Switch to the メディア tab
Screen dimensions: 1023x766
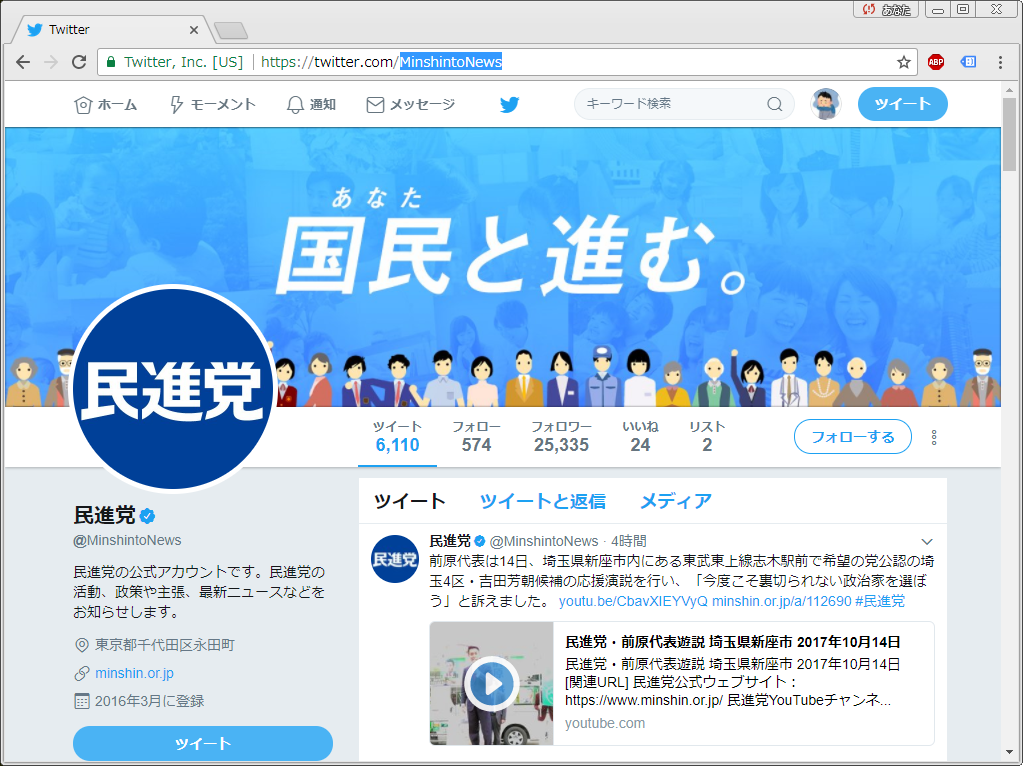coord(676,501)
